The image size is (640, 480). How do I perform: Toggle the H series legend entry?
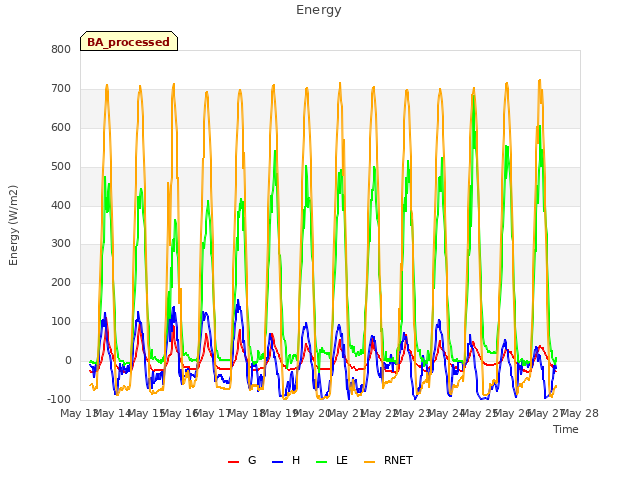click(286, 460)
